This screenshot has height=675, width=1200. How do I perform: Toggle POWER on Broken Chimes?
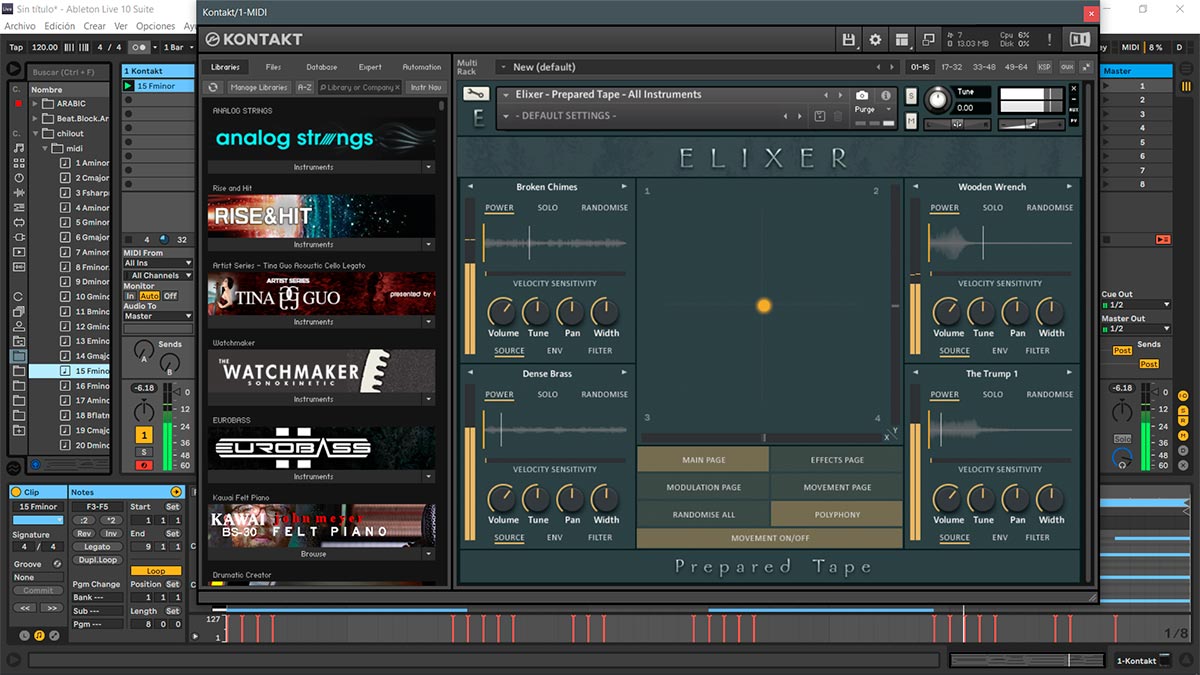pos(499,208)
